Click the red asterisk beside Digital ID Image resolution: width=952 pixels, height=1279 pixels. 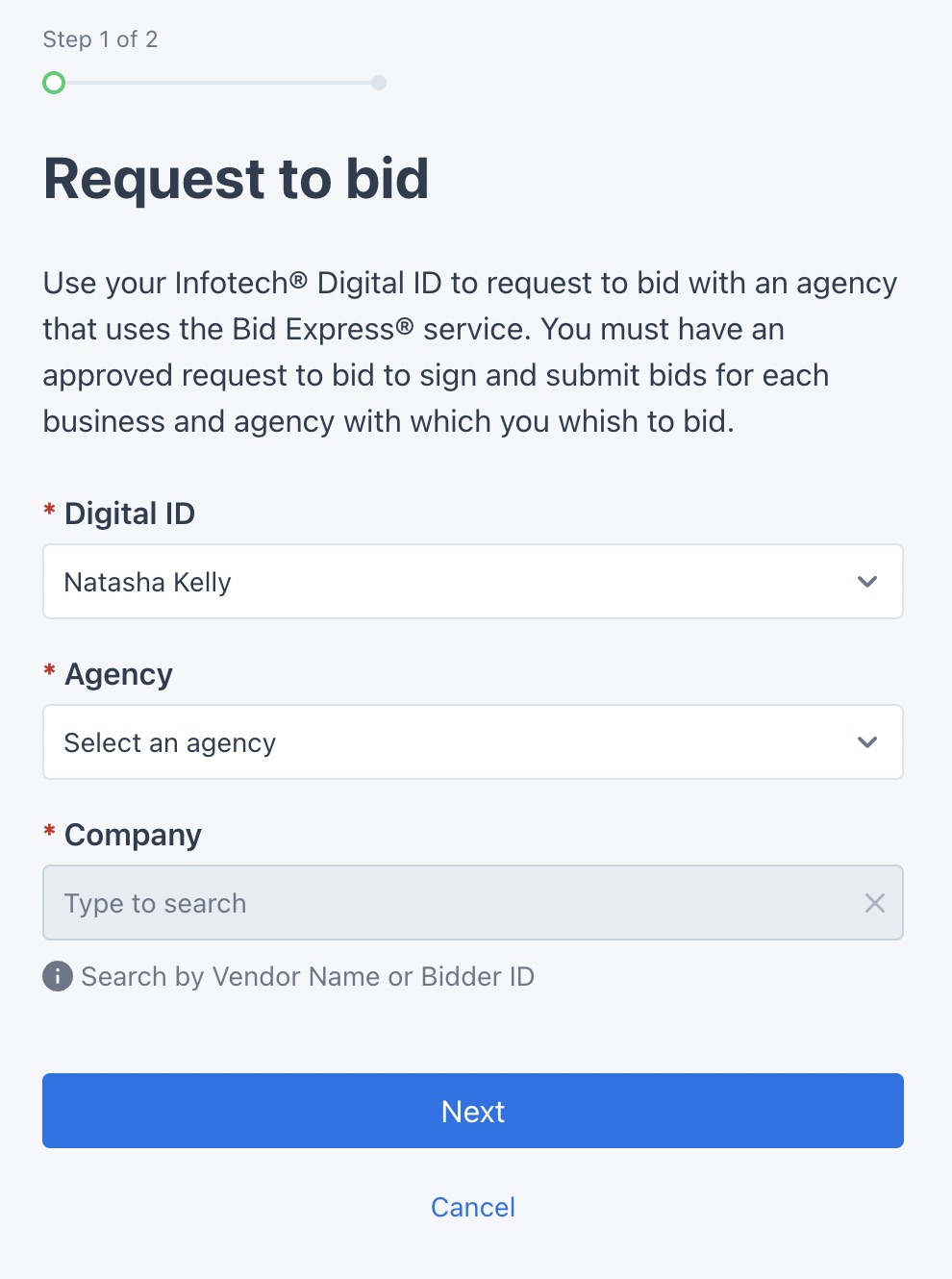(49, 511)
